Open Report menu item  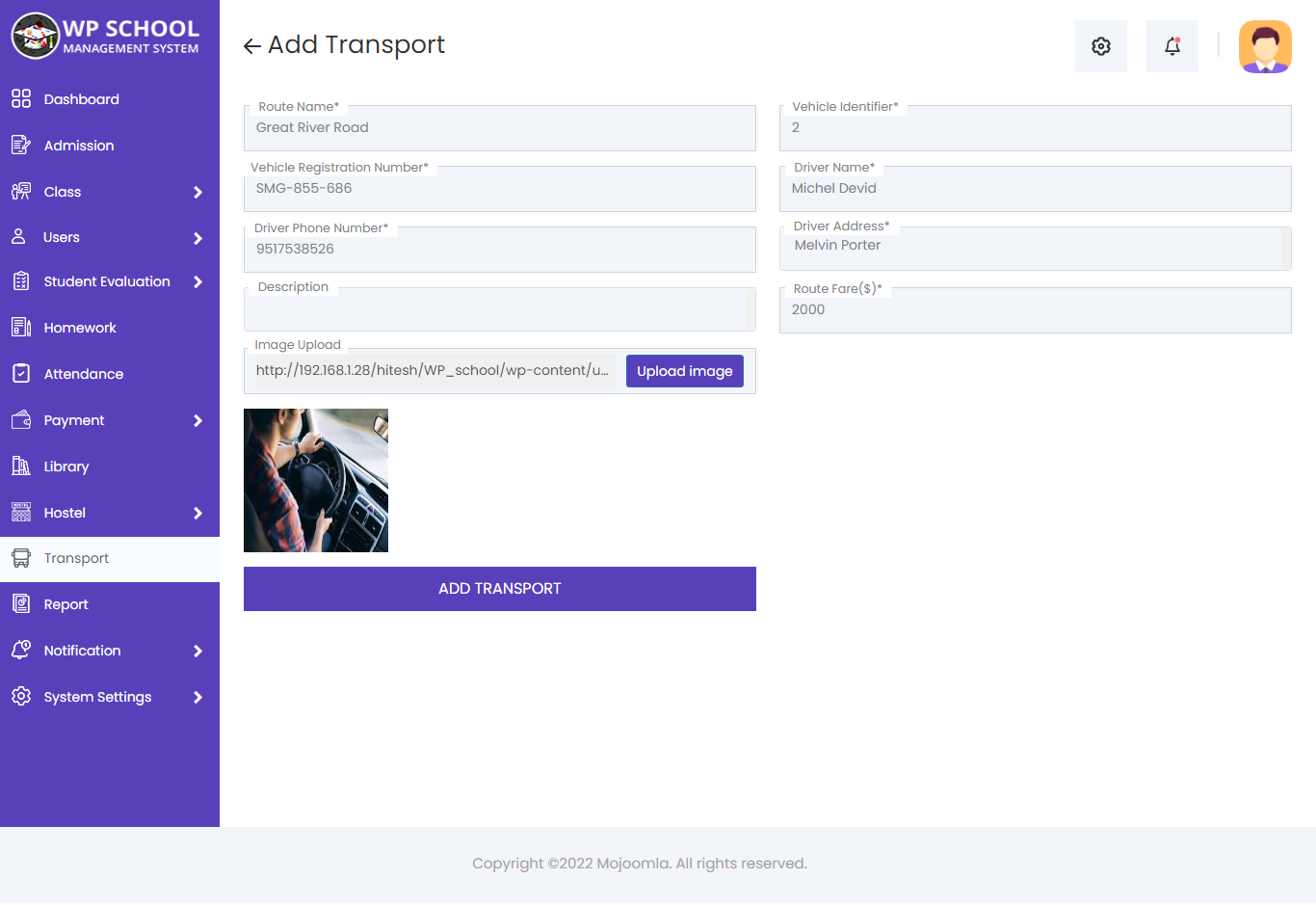pyautogui.click(x=110, y=604)
